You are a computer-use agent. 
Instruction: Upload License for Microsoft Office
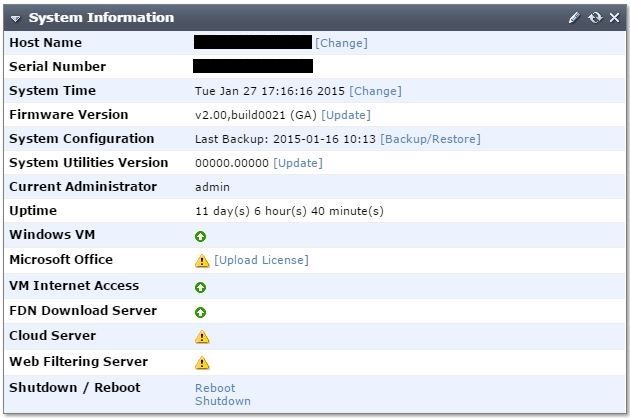(261, 260)
